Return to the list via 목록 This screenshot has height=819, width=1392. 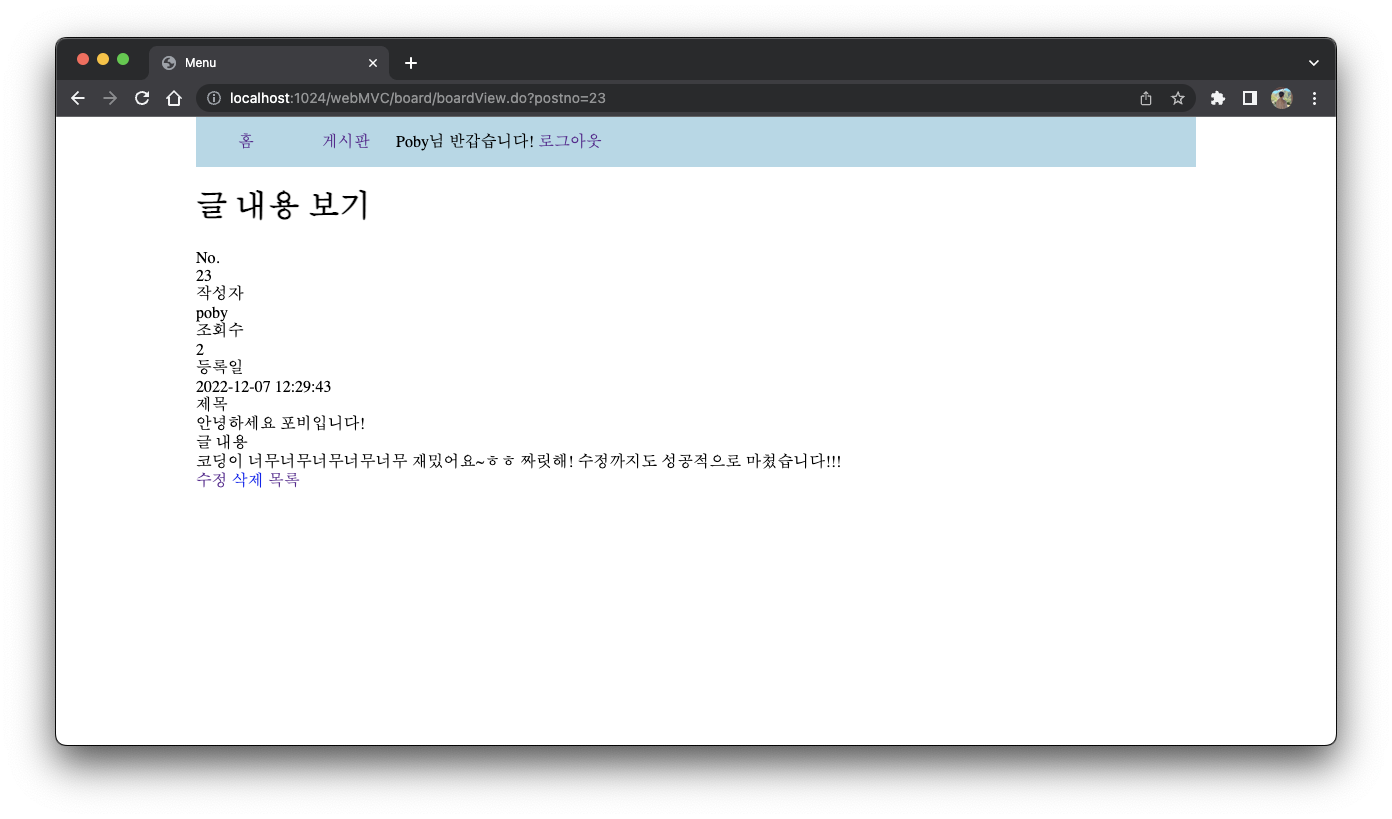(x=284, y=480)
